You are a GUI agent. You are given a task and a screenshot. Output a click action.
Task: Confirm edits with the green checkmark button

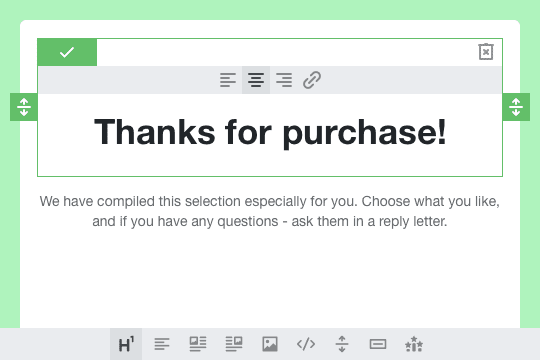click(x=67, y=52)
